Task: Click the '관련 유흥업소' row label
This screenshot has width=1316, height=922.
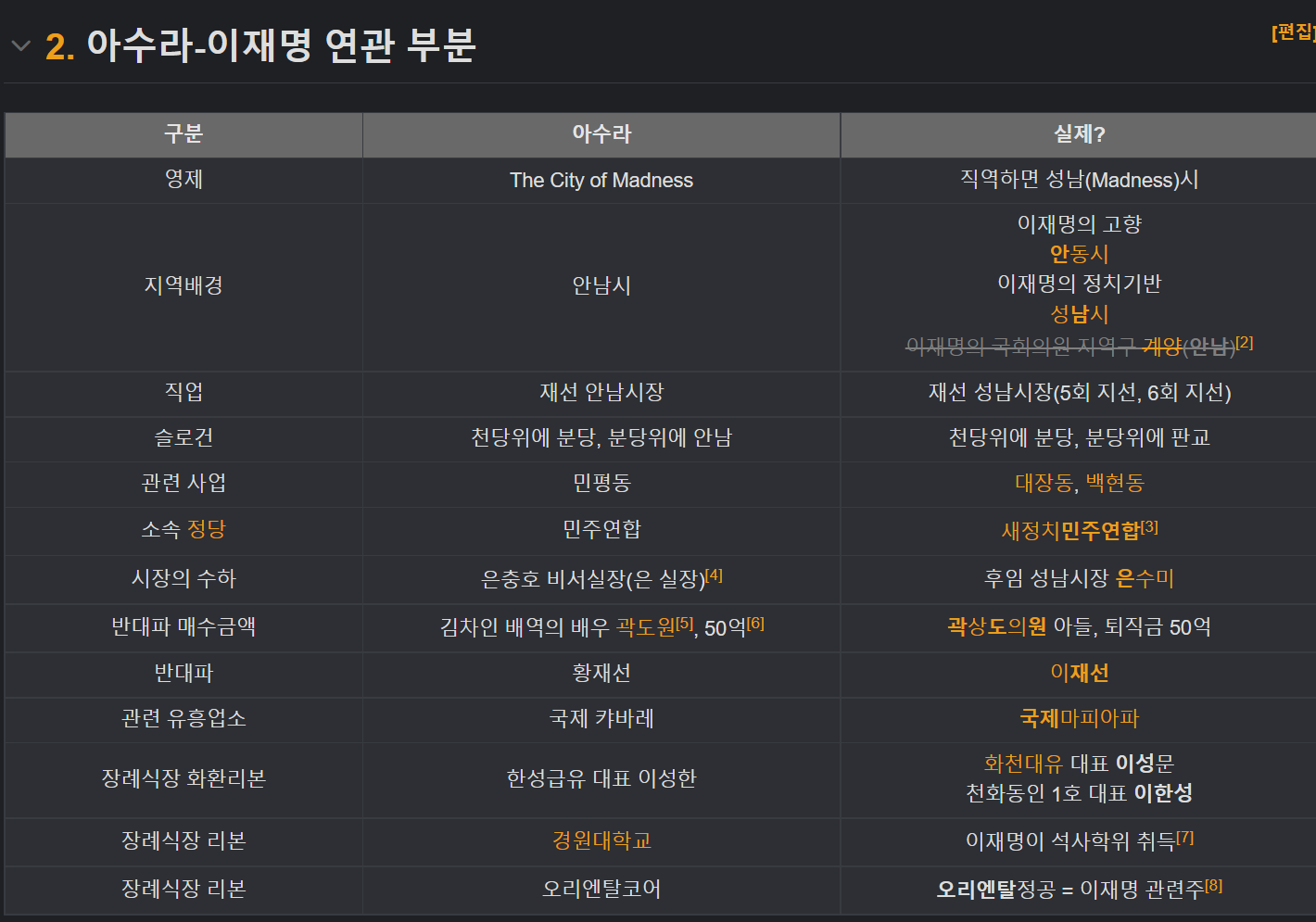Action: [183, 719]
